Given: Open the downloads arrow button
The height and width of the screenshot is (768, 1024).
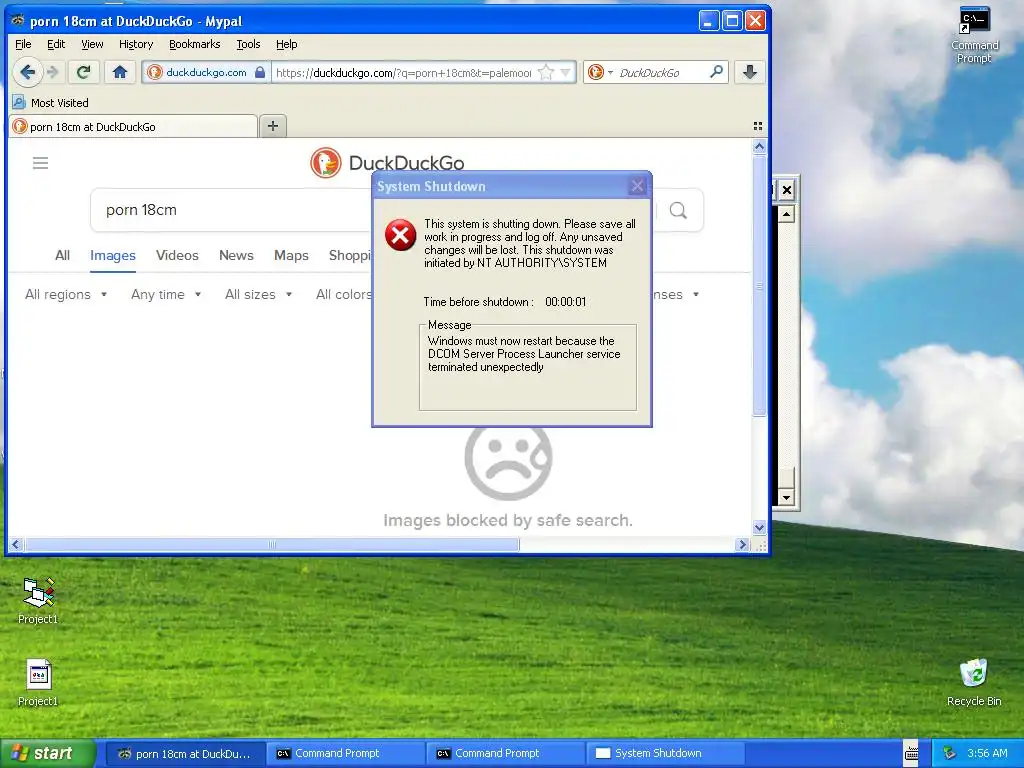Looking at the screenshot, I should pyautogui.click(x=750, y=72).
